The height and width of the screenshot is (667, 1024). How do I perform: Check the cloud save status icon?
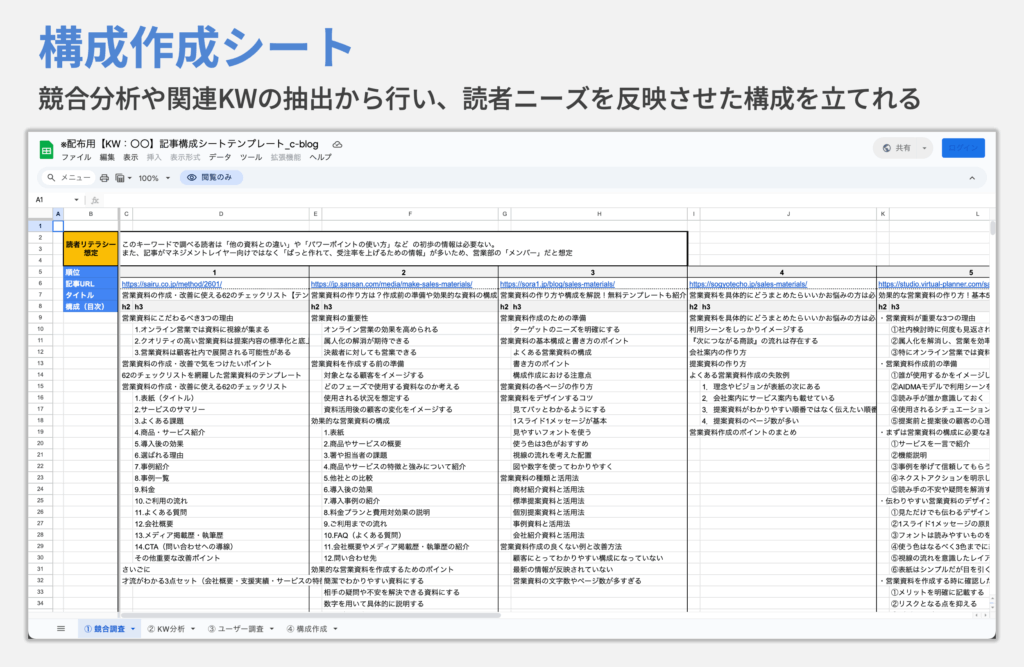(x=338, y=144)
